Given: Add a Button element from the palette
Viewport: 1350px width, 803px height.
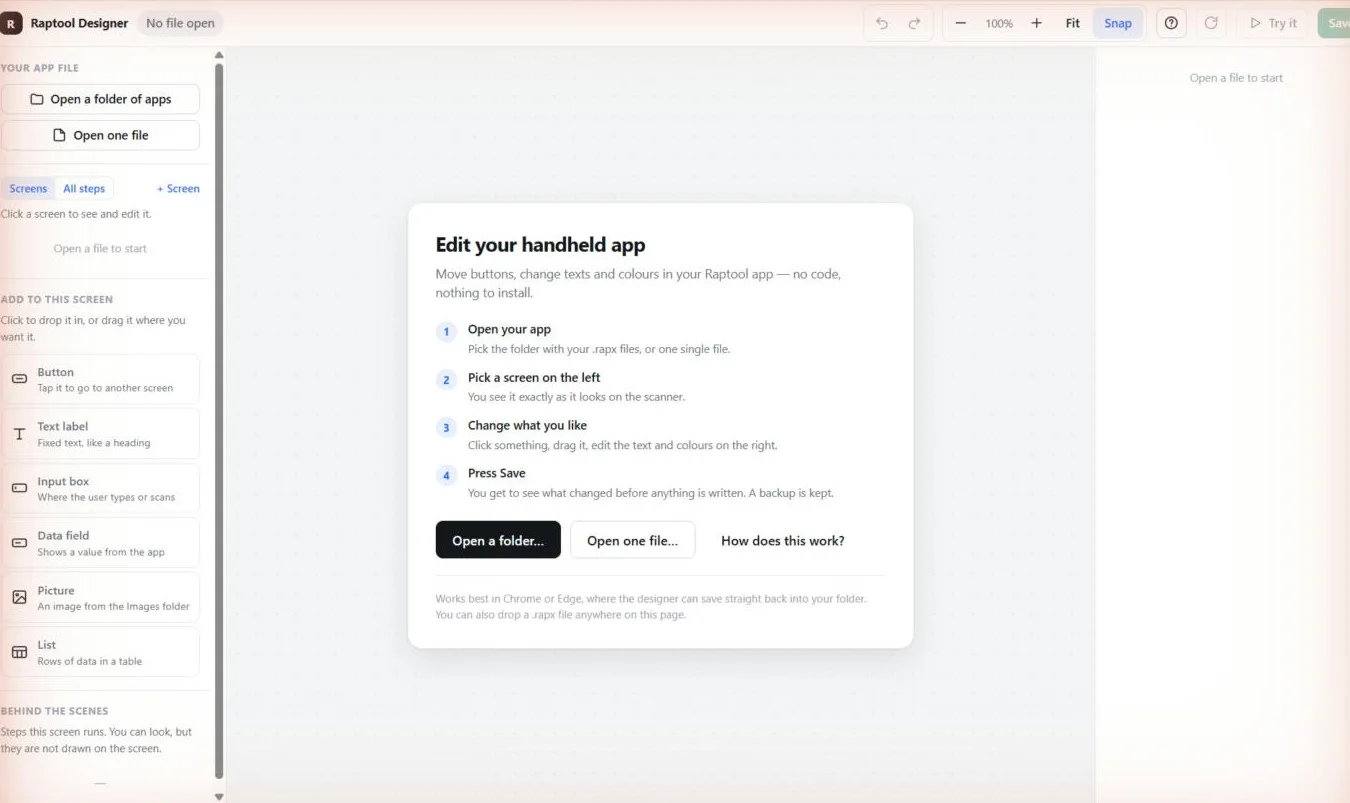Looking at the screenshot, I should pos(100,379).
